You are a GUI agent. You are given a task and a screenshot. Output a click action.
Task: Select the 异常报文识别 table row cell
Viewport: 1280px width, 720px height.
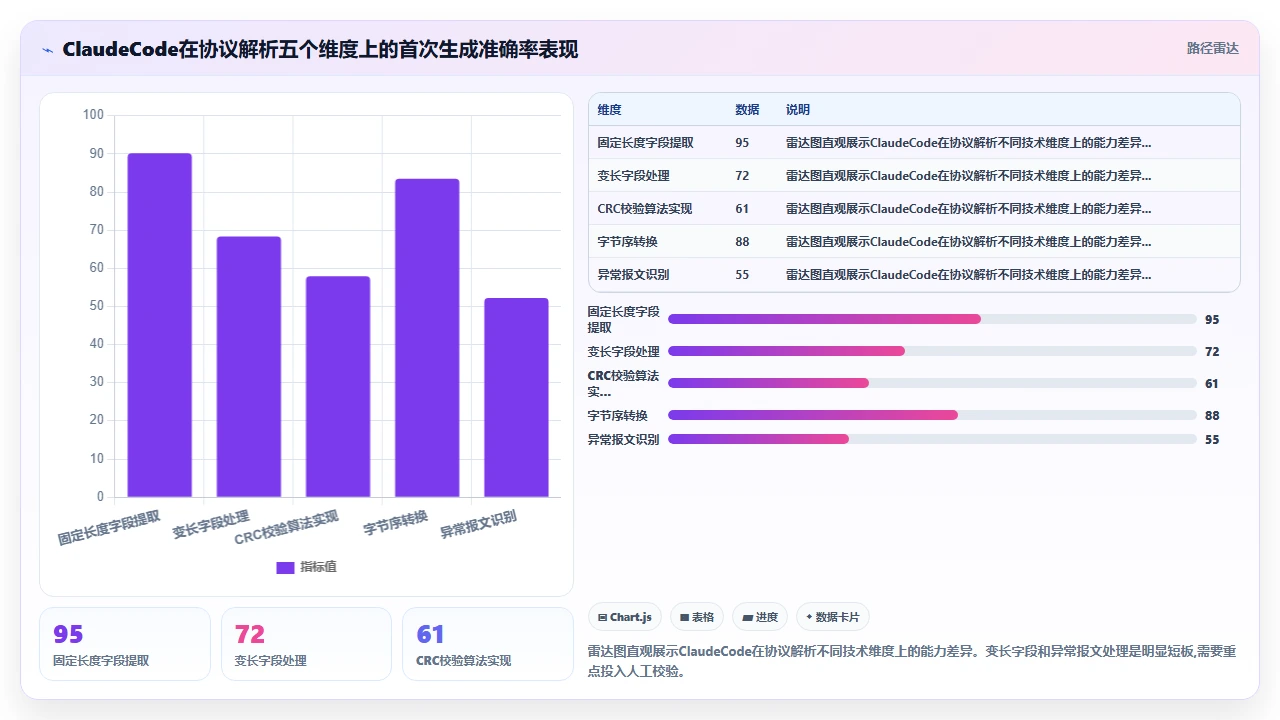633,275
